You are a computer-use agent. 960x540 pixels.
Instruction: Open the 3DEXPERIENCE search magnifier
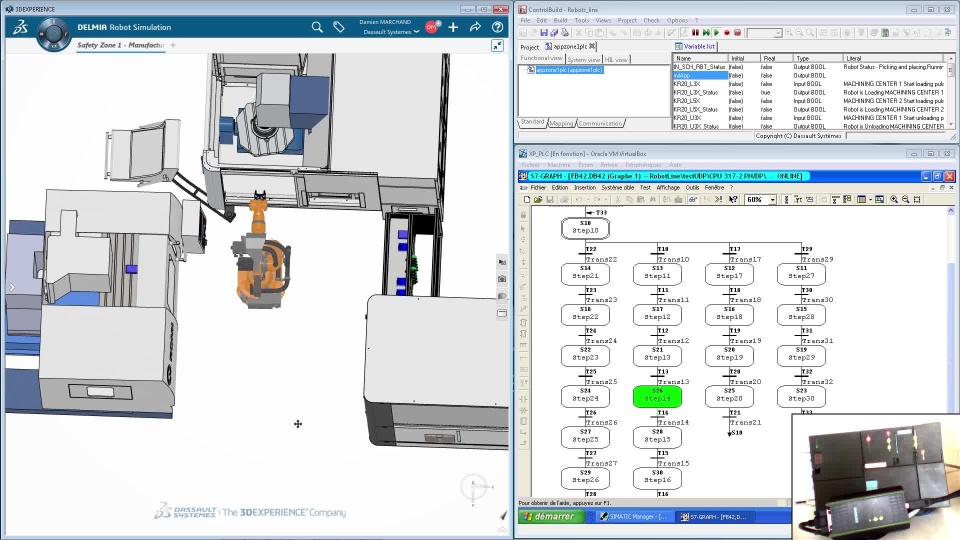(x=317, y=27)
